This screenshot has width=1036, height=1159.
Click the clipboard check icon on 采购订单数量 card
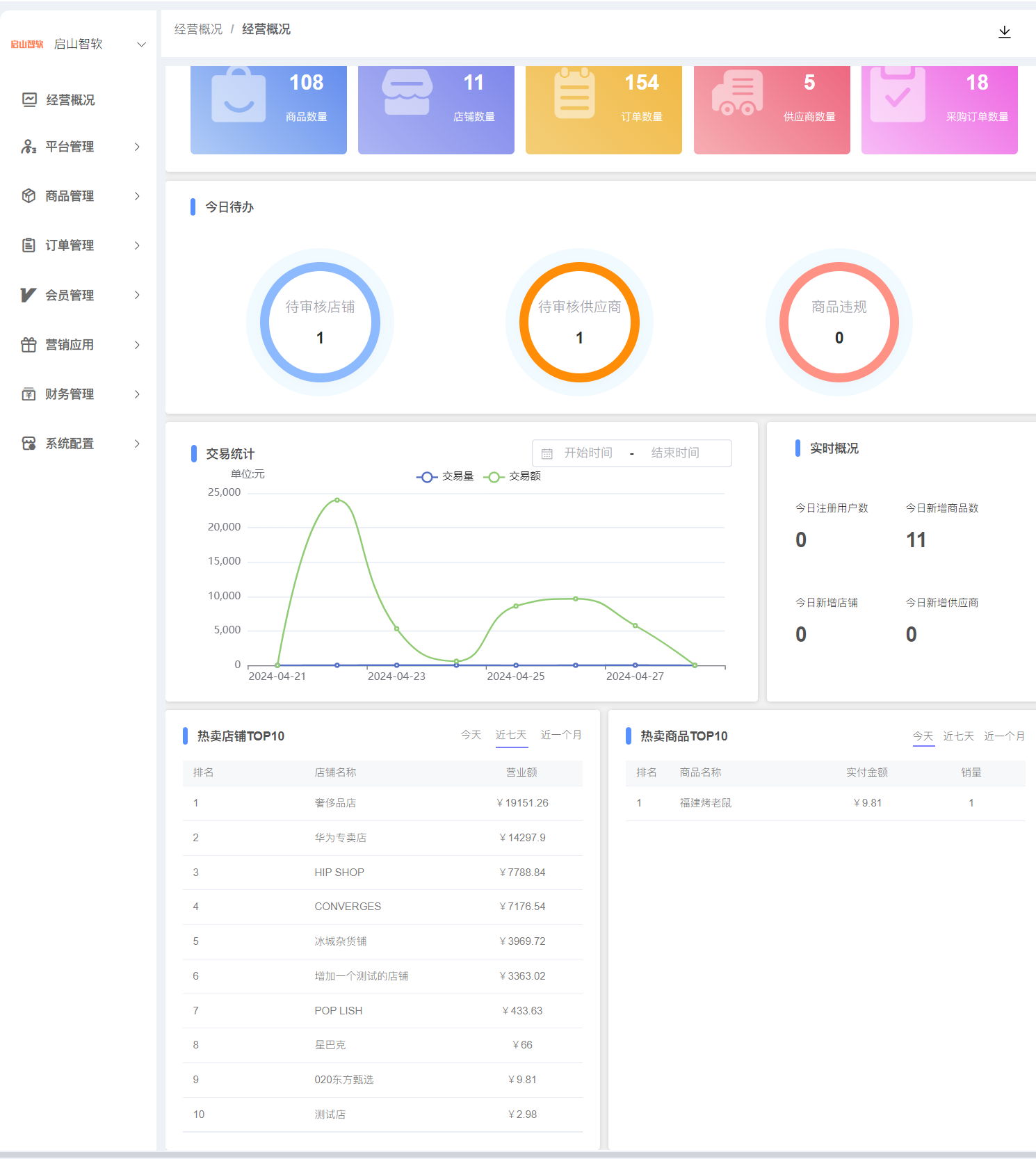click(898, 95)
